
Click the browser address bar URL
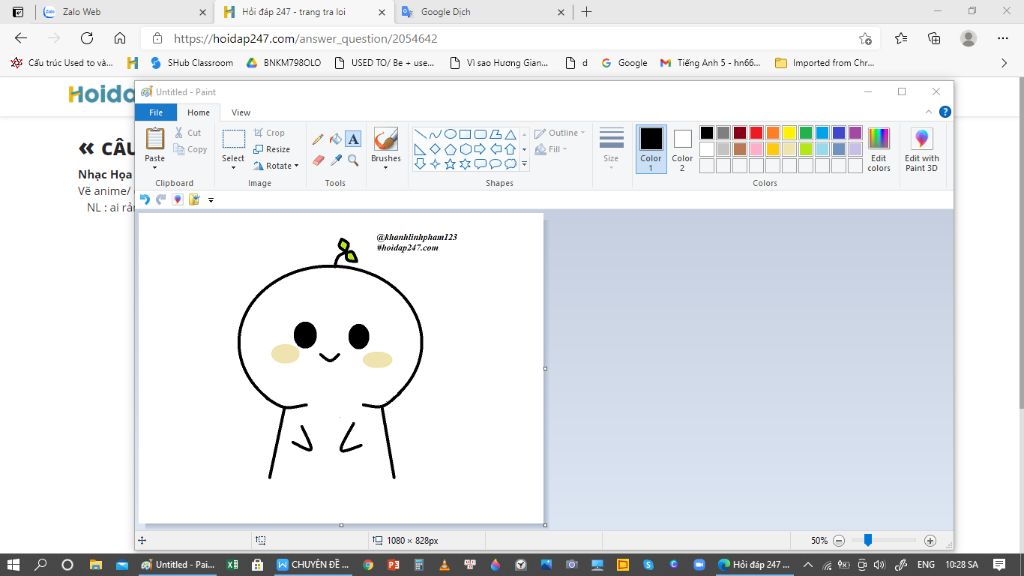(x=305, y=39)
